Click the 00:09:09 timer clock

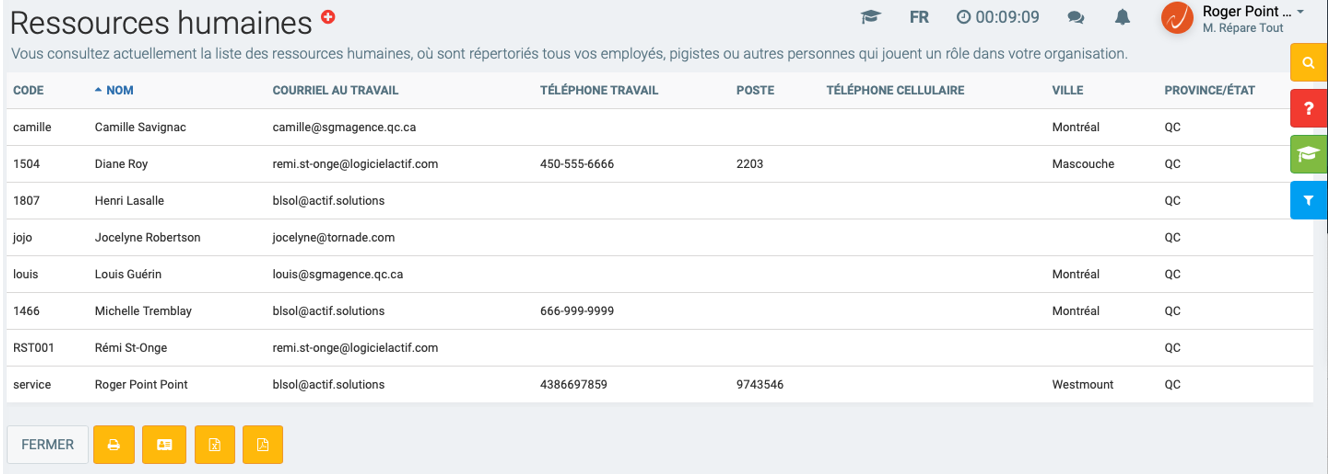tap(998, 17)
